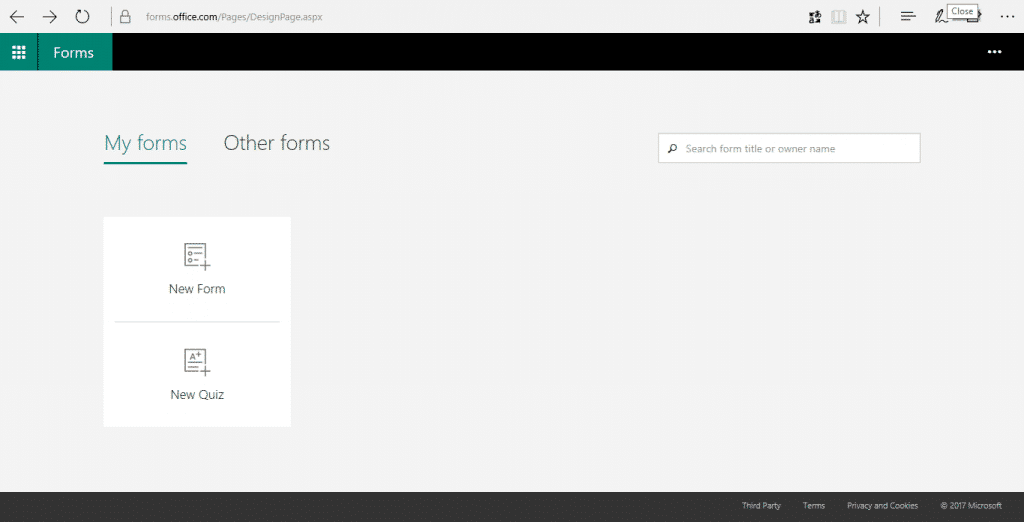The height and width of the screenshot is (522, 1024).
Task: Click the Make a Web Note pen icon
Action: (939, 17)
